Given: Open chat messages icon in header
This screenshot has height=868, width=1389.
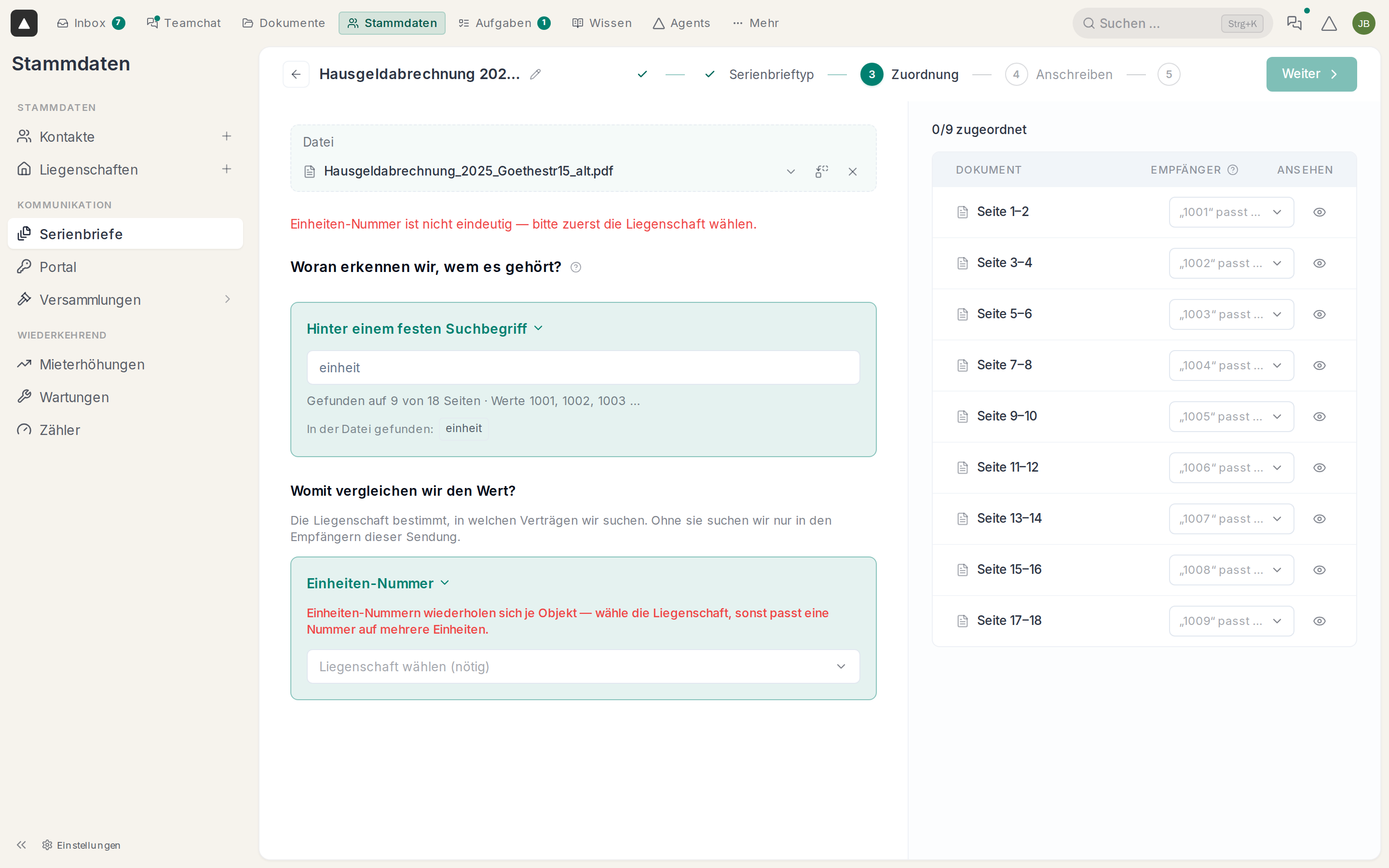Looking at the screenshot, I should click(x=1294, y=23).
